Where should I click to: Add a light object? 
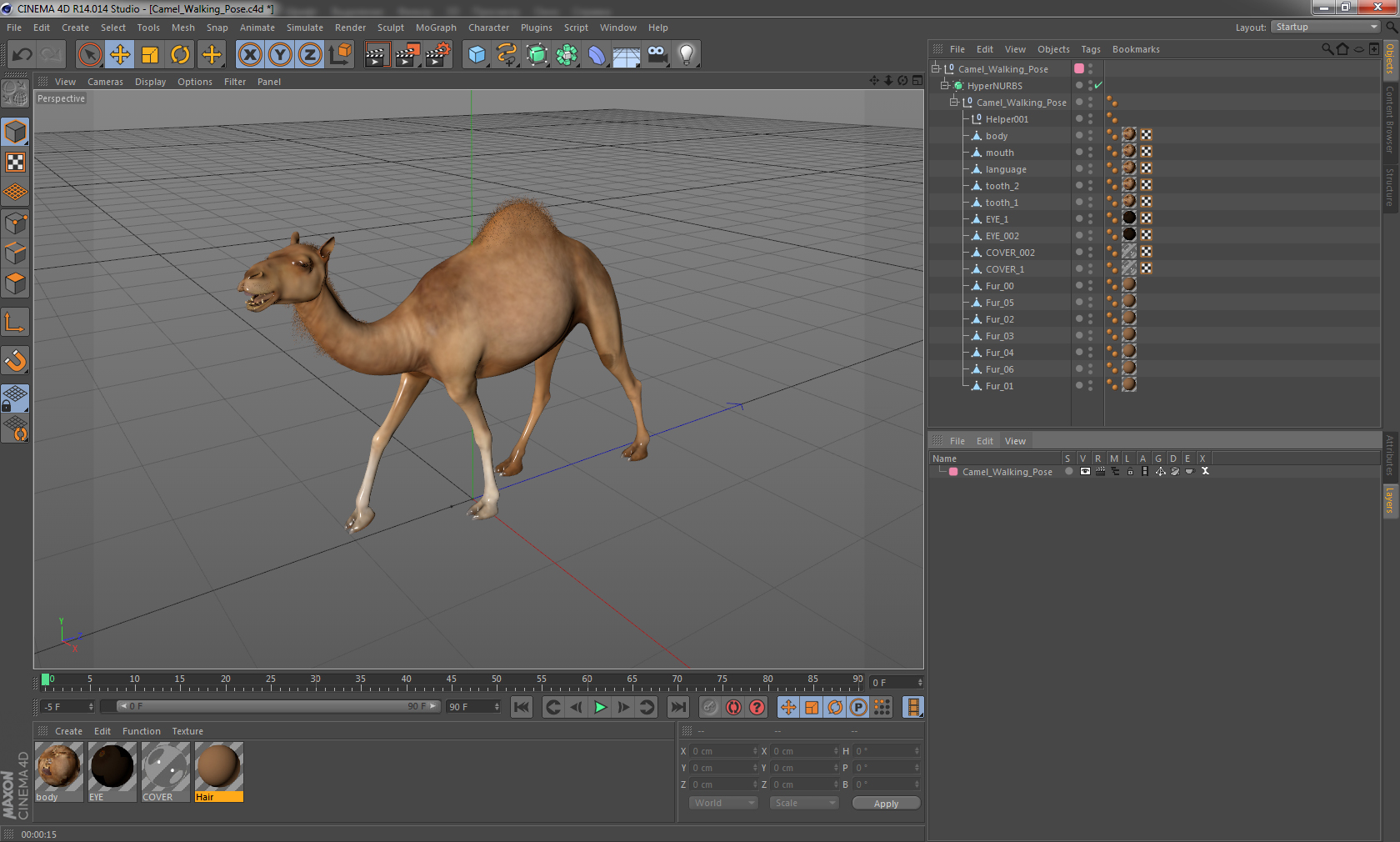pos(687,55)
